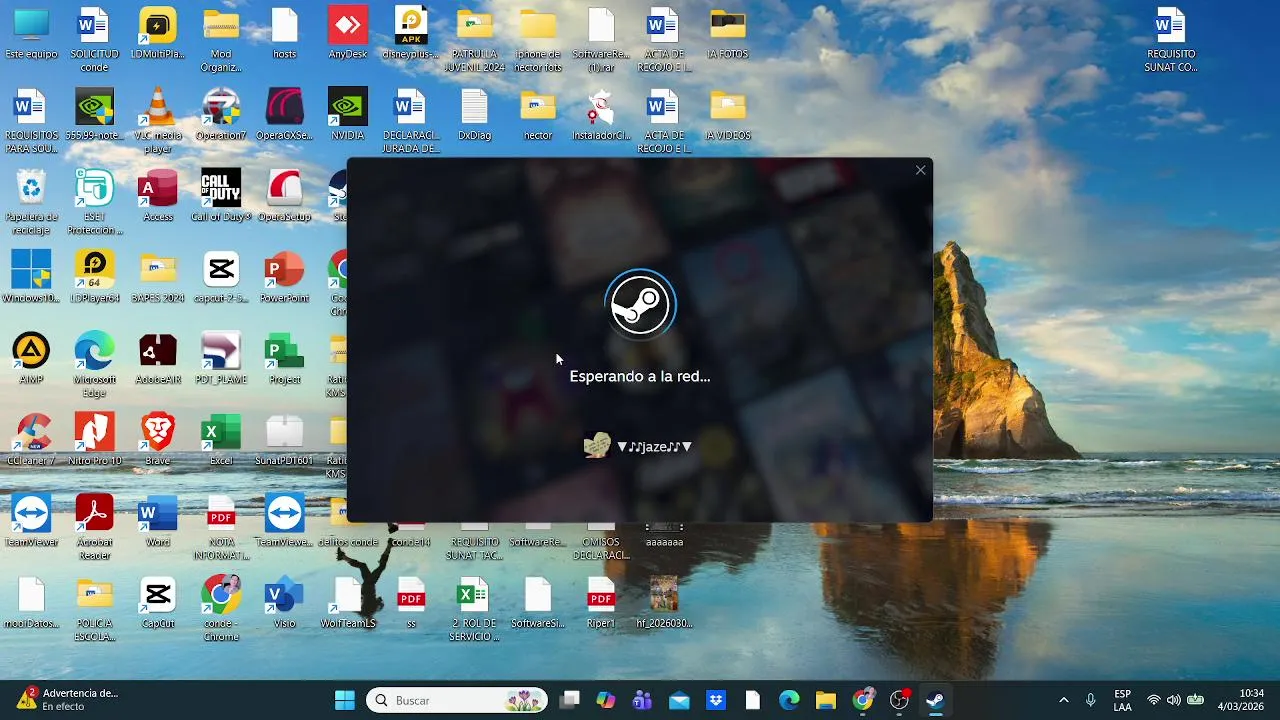Select the PDT_PLAME shortcut
Viewport: 1280px width, 720px height.
[x=221, y=358]
